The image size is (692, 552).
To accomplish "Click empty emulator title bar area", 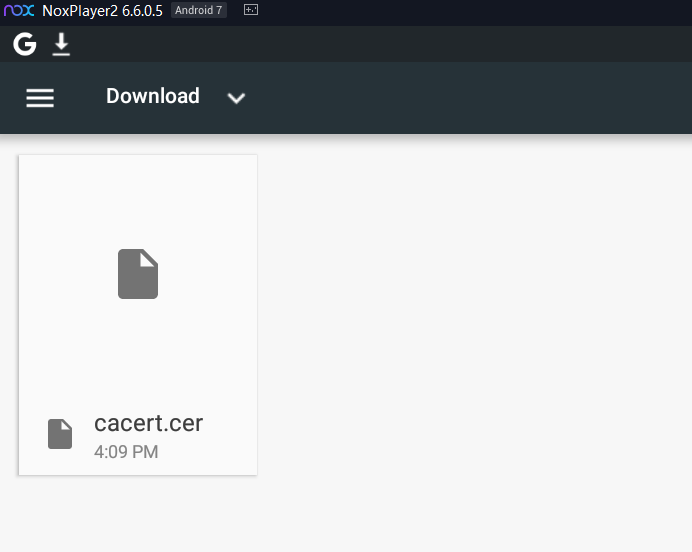I will (x=470, y=10).
